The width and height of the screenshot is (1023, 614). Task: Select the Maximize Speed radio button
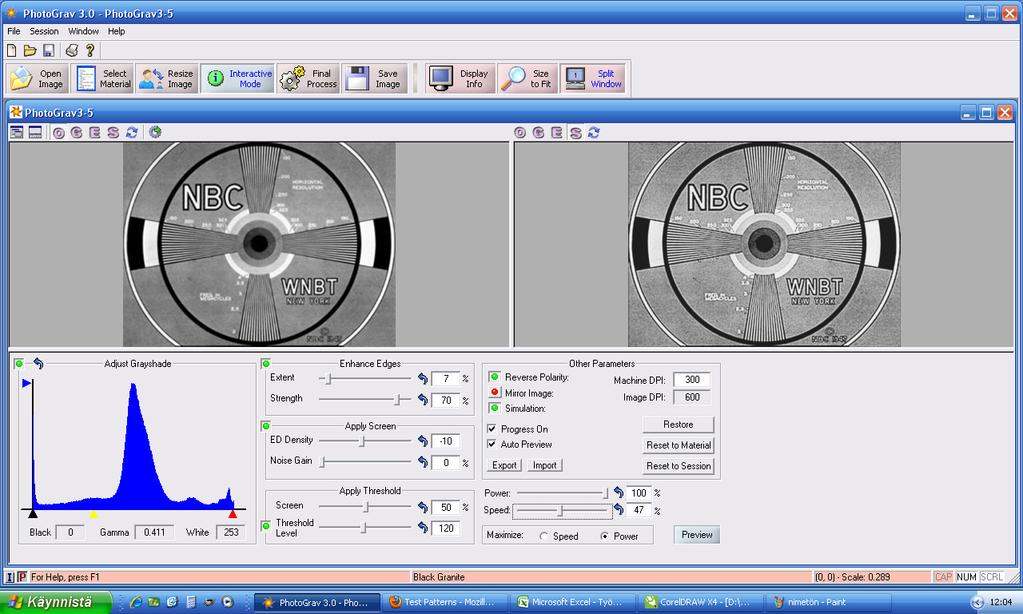pos(543,536)
